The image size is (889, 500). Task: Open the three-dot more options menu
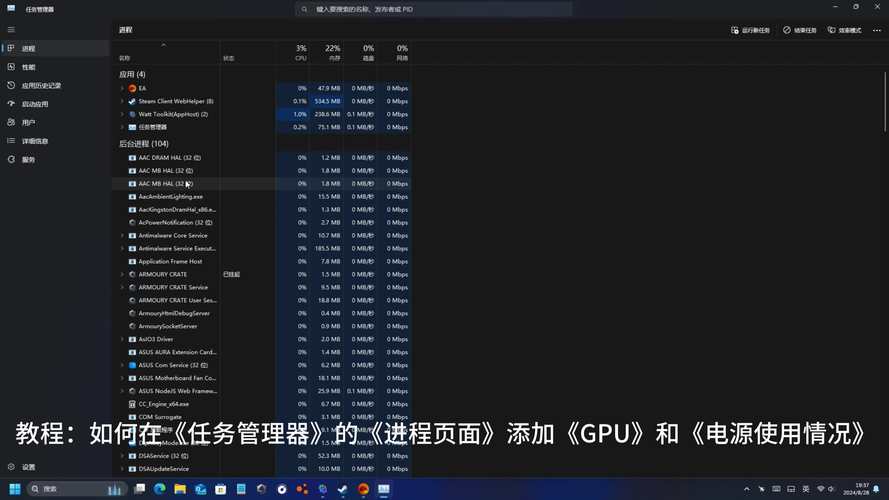pos(877,30)
